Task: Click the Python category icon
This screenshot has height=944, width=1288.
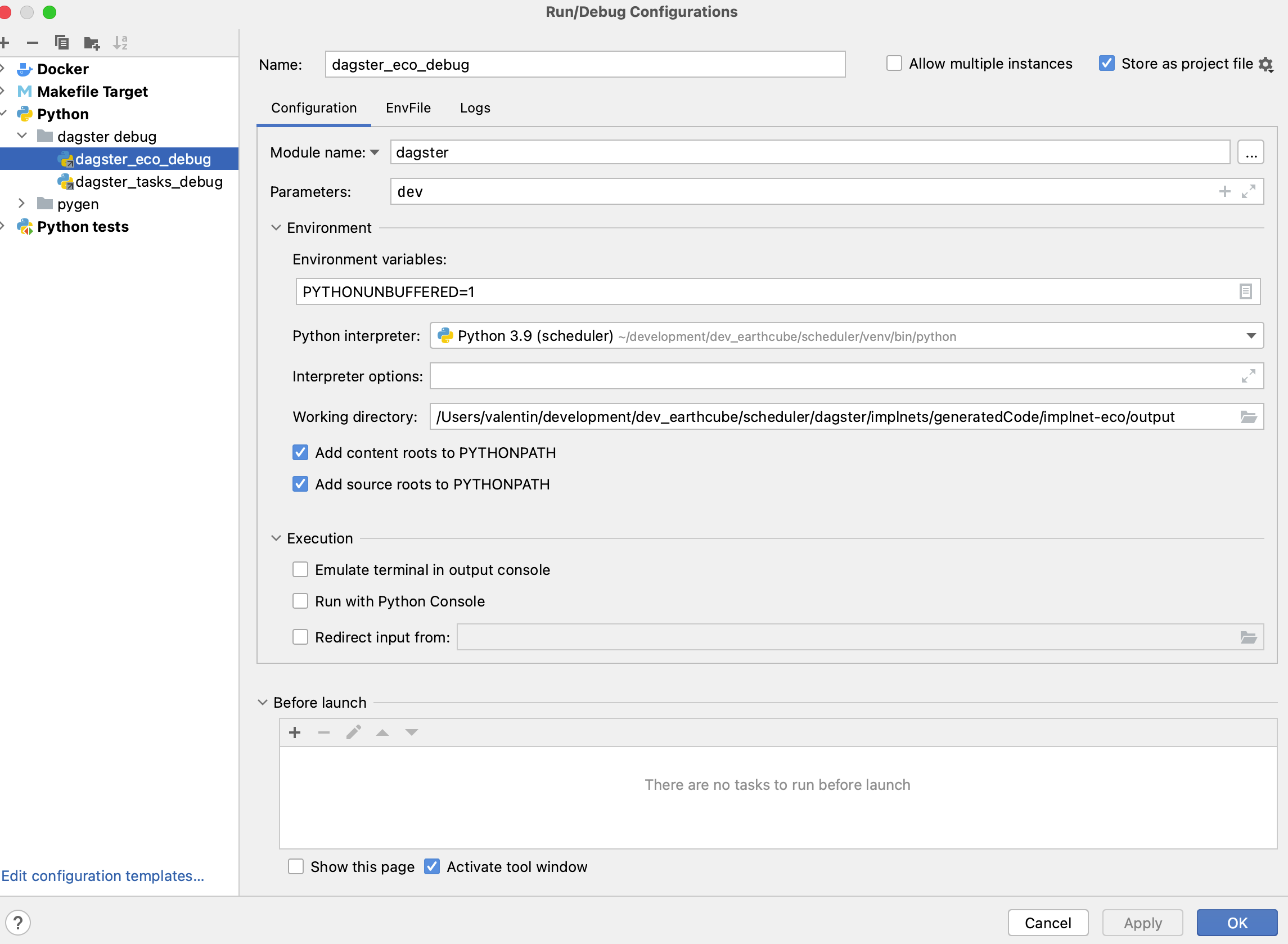Action: pyautogui.click(x=25, y=114)
